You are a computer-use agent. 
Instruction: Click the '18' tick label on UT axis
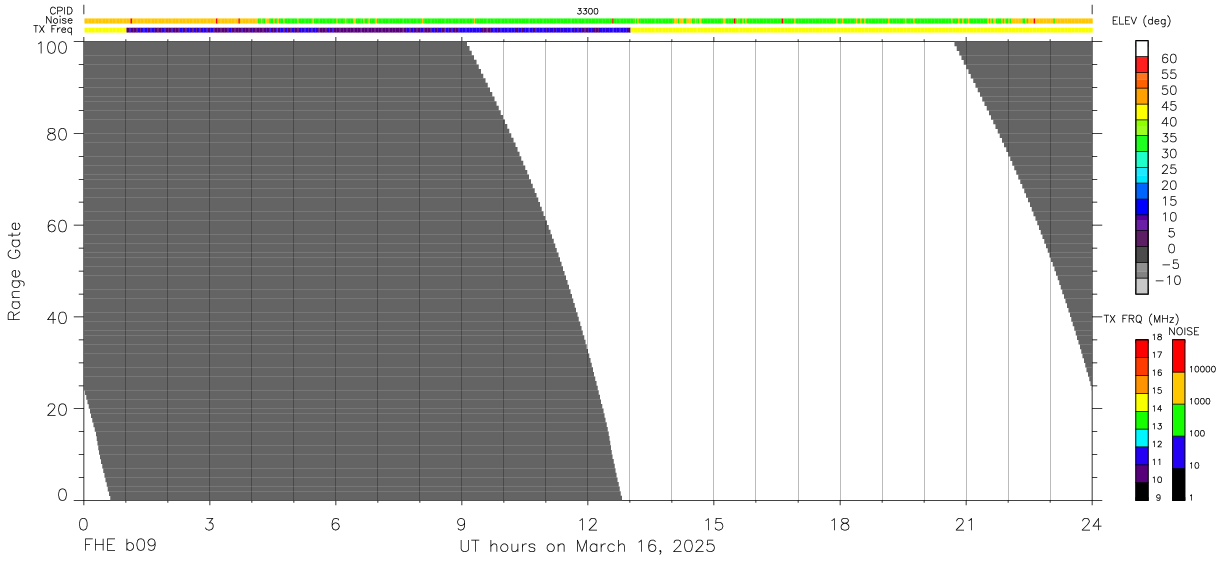coord(839,524)
